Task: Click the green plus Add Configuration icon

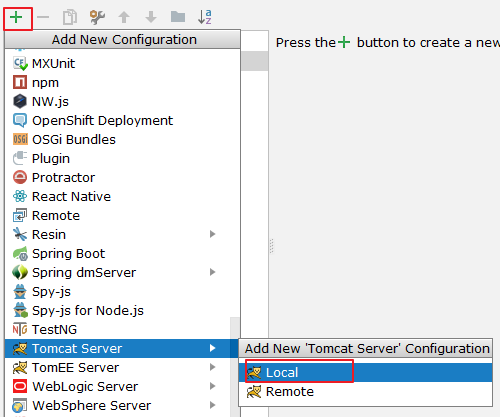Action: tap(16, 17)
